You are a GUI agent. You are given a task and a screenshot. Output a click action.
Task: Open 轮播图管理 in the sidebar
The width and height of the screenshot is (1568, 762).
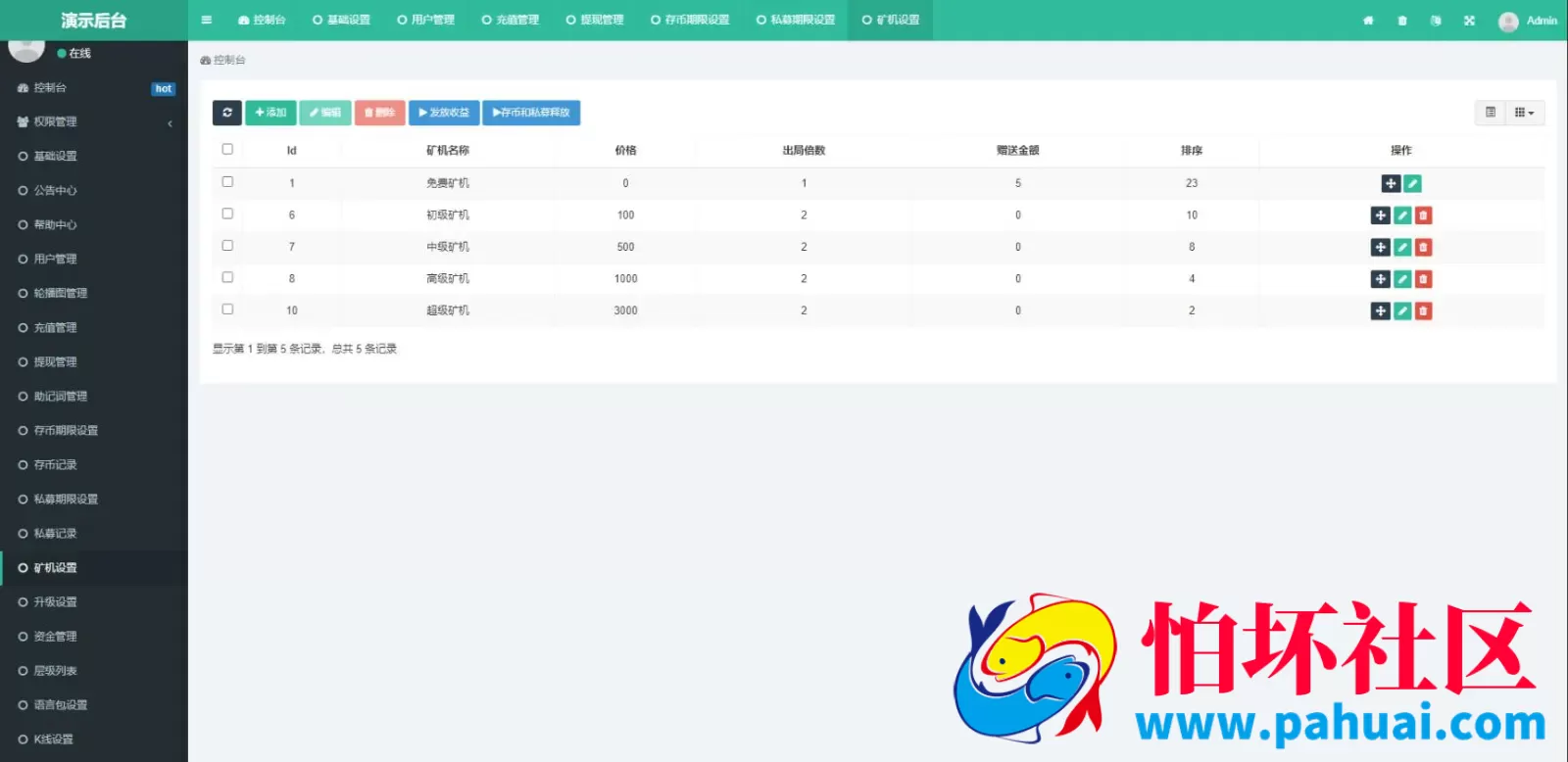pyautogui.click(x=94, y=294)
